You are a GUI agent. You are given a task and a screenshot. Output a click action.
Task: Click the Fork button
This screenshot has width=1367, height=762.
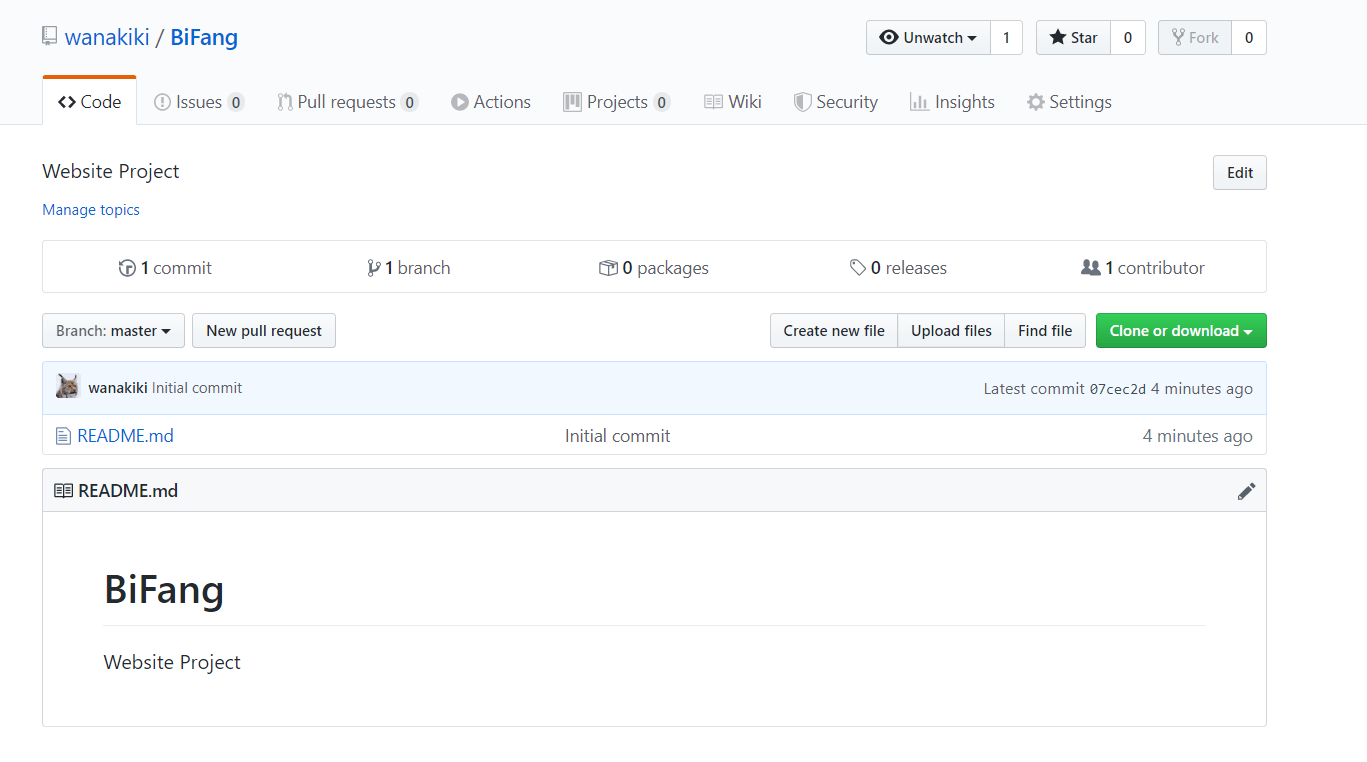pos(1195,38)
